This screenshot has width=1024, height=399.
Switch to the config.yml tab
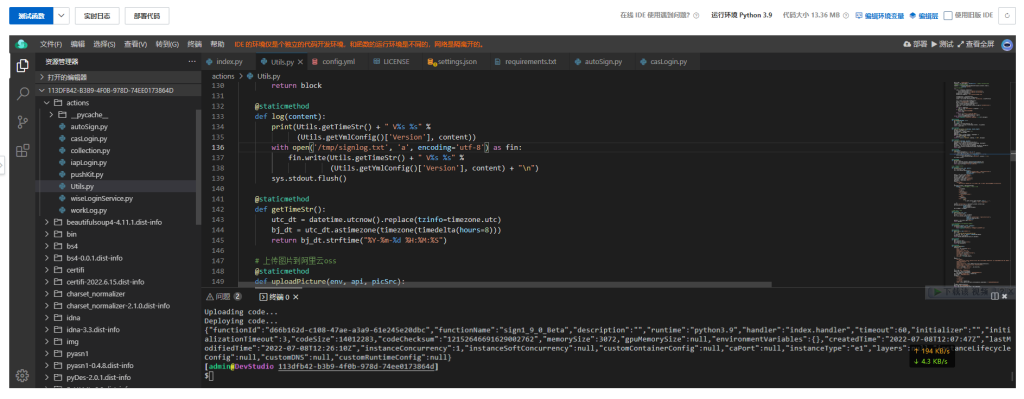point(334,62)
